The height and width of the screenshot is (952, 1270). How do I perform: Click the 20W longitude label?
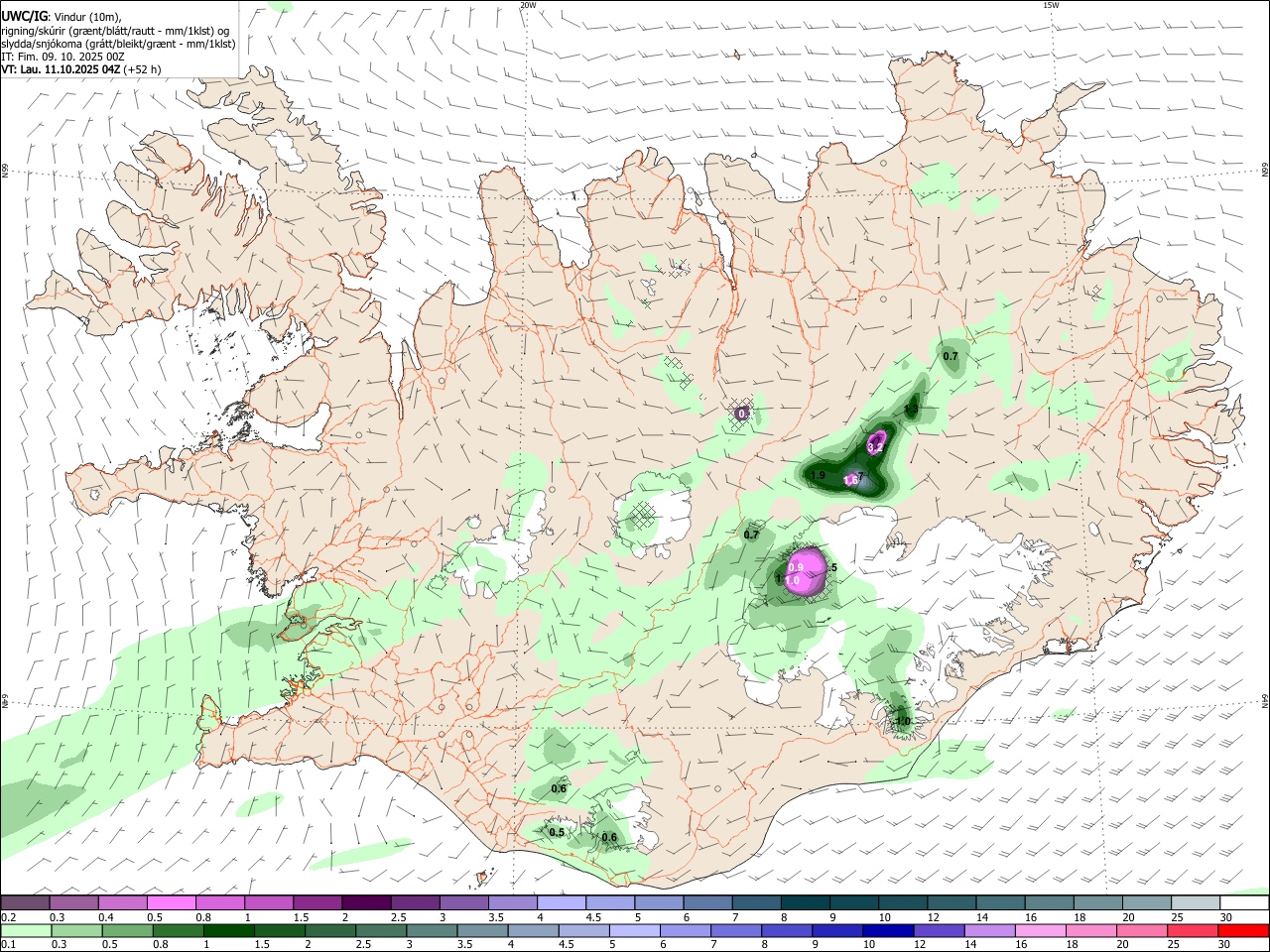coord(528,5)
